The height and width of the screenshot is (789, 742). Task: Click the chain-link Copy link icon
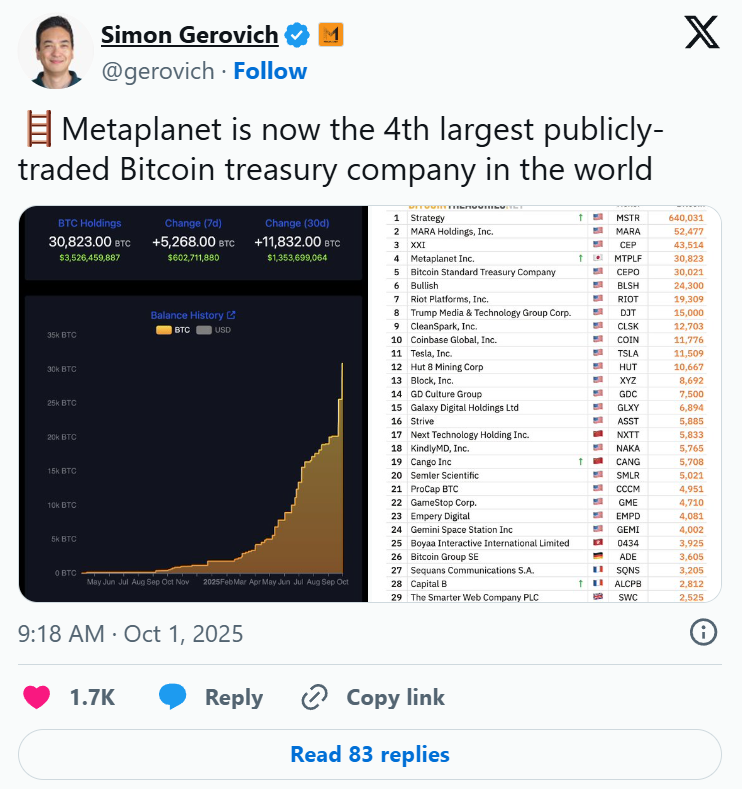315,697
